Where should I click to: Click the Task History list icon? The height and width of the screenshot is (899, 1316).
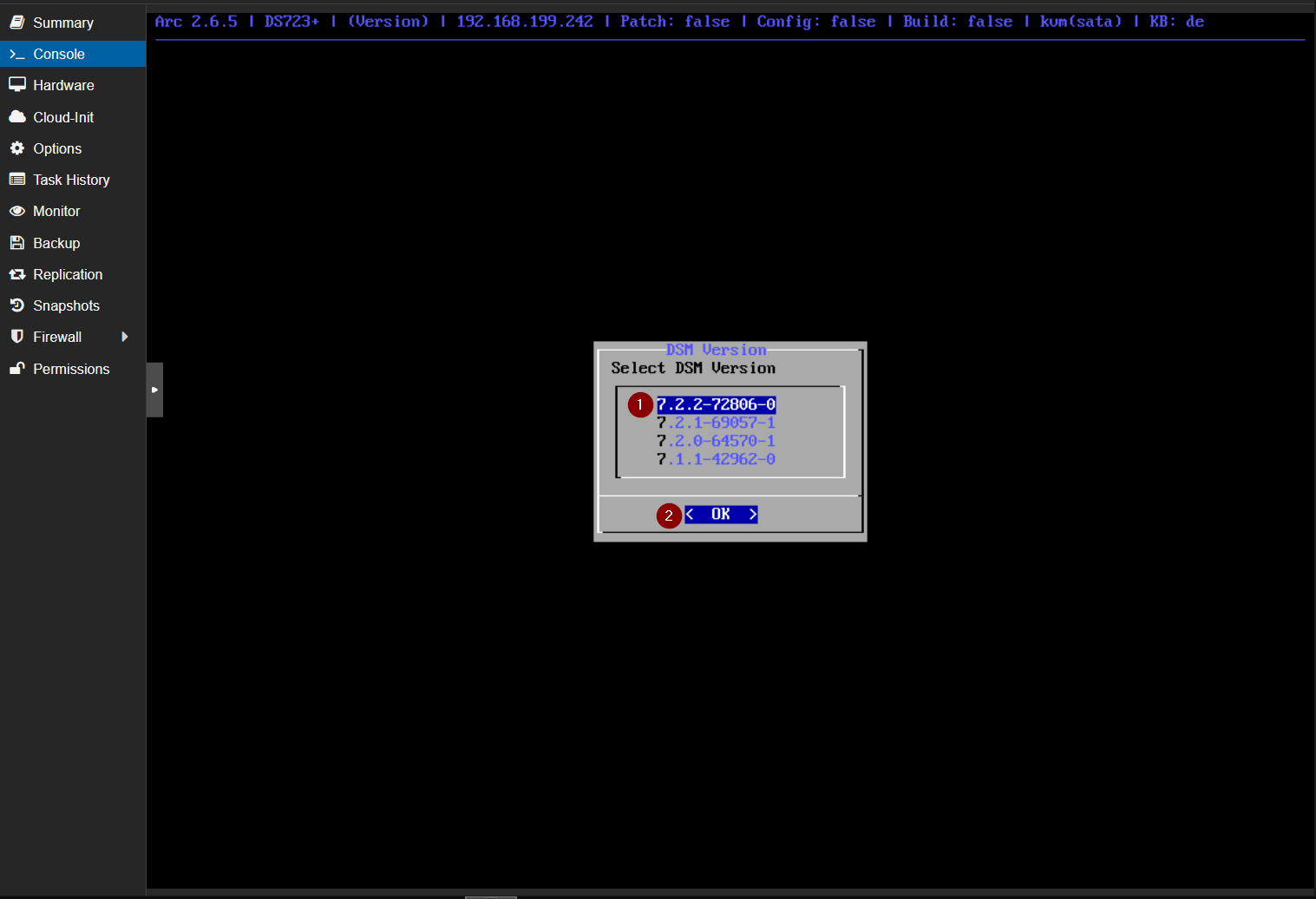tap(16, 180)
